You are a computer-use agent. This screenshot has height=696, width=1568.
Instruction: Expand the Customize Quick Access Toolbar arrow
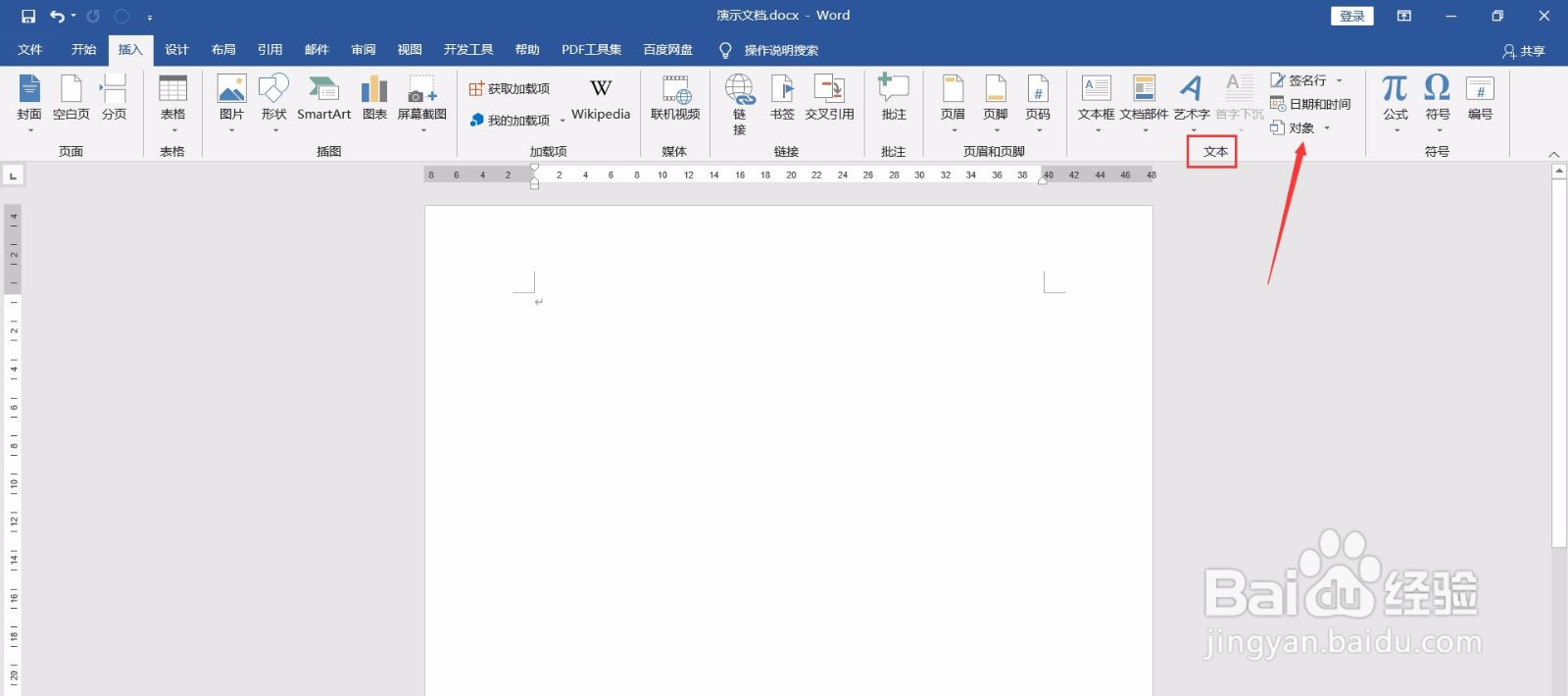tap(150, 17)
